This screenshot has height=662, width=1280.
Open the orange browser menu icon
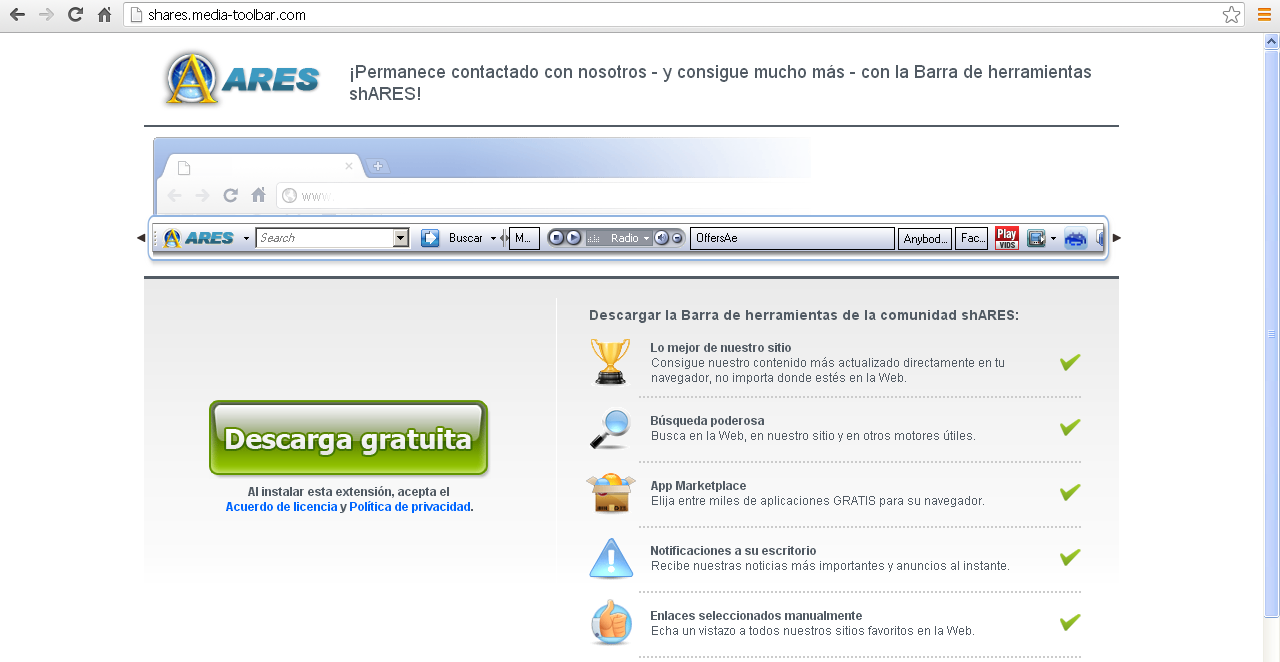1264,15
